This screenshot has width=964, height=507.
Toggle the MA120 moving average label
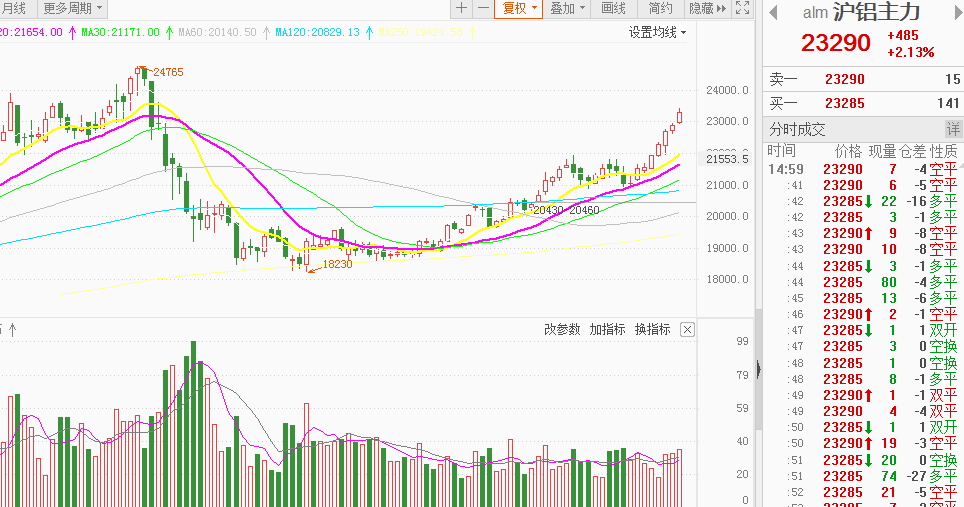click(x=316, y=32)
